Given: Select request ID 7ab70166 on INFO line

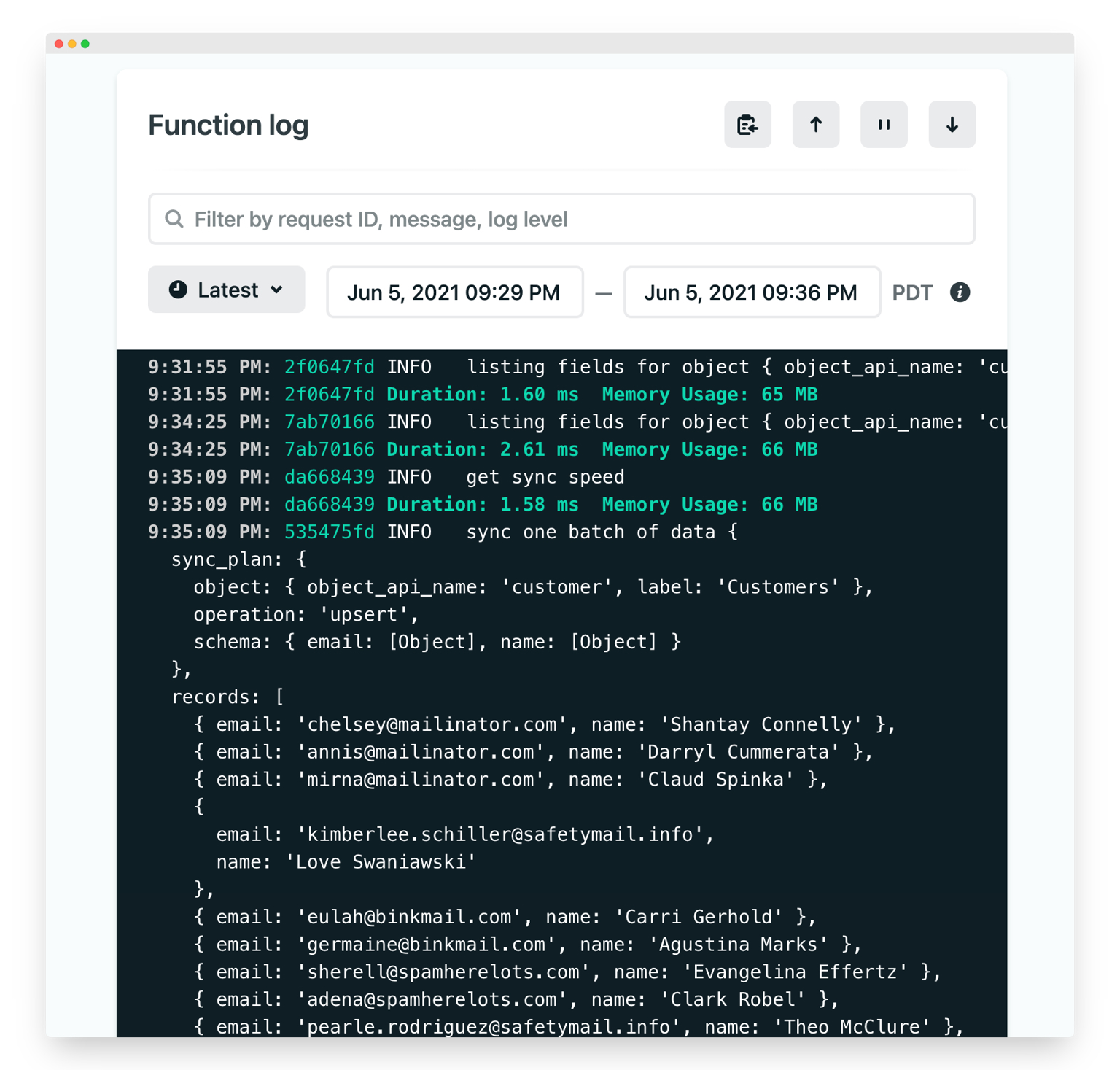Looking at the screenshot, I should pyautogui.click(x=329, y=422).
